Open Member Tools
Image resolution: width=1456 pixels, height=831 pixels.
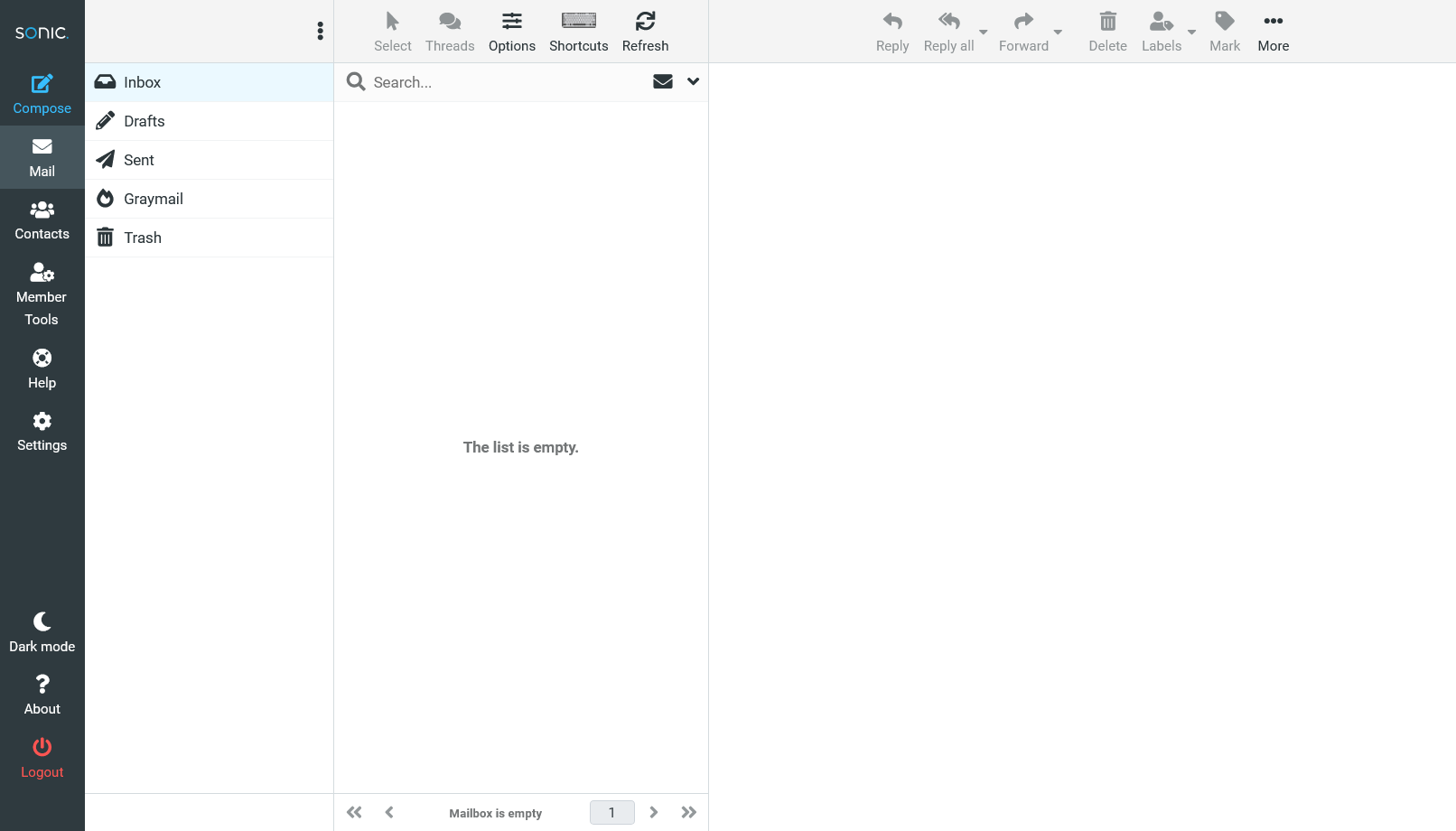[x=42, y=294]
